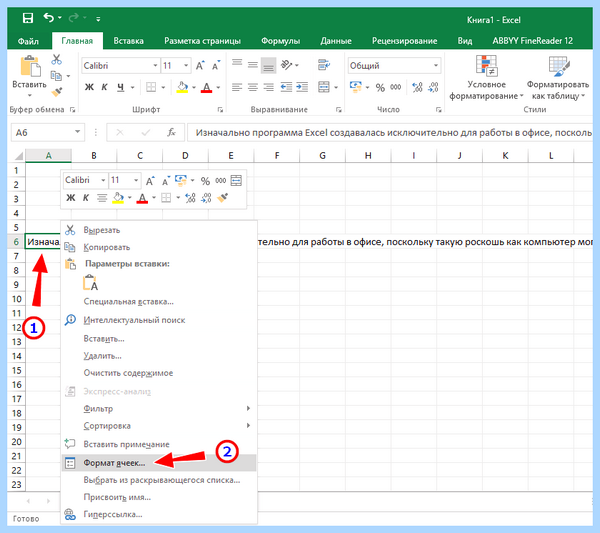Click the text orientation icon
Viewport: 600px width, 533px height.
point(287,65)
